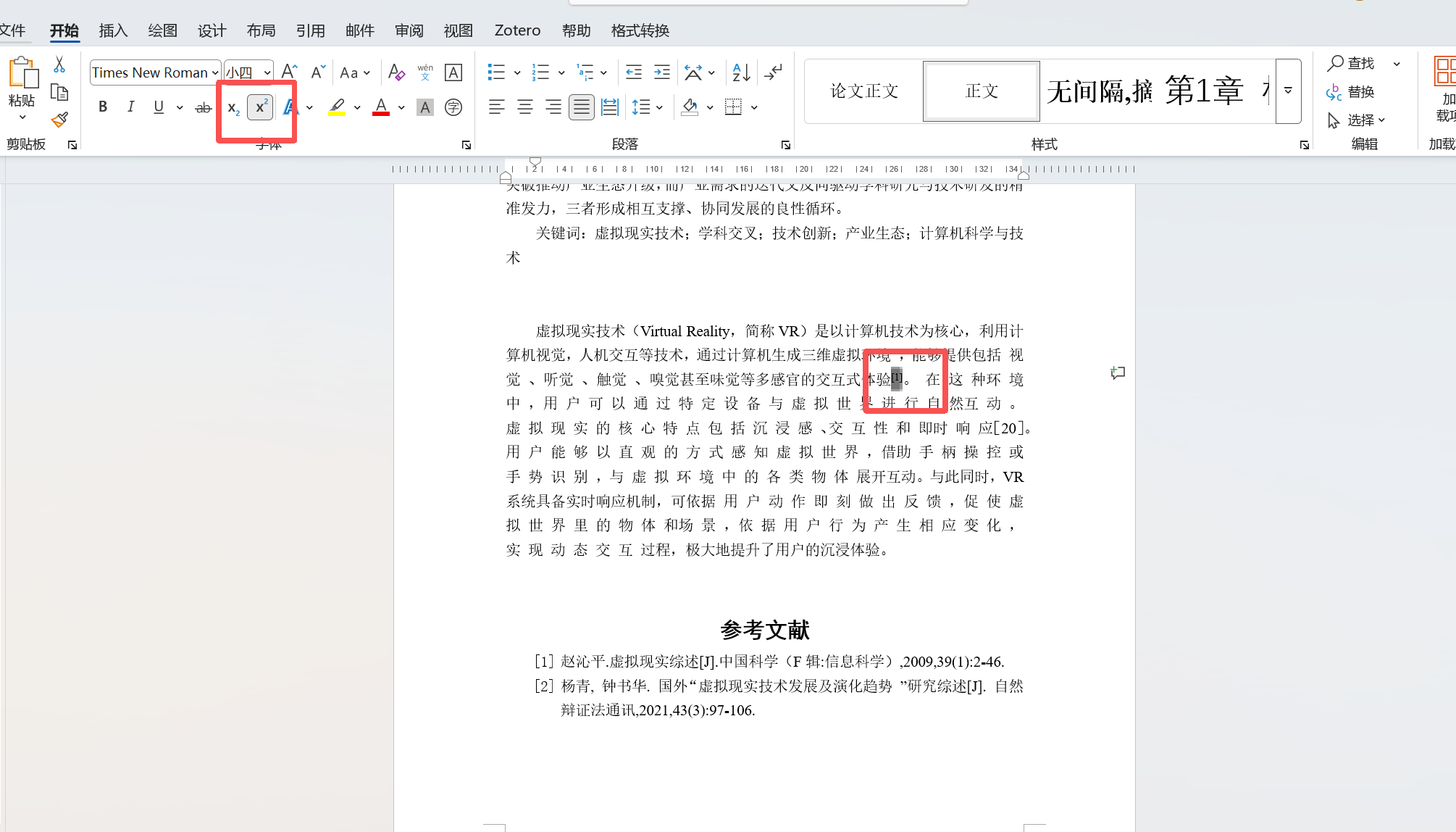Switch to the 引用 ribbon tab
The height and width of the screenshot is (832, 1456).
[310, 30]
